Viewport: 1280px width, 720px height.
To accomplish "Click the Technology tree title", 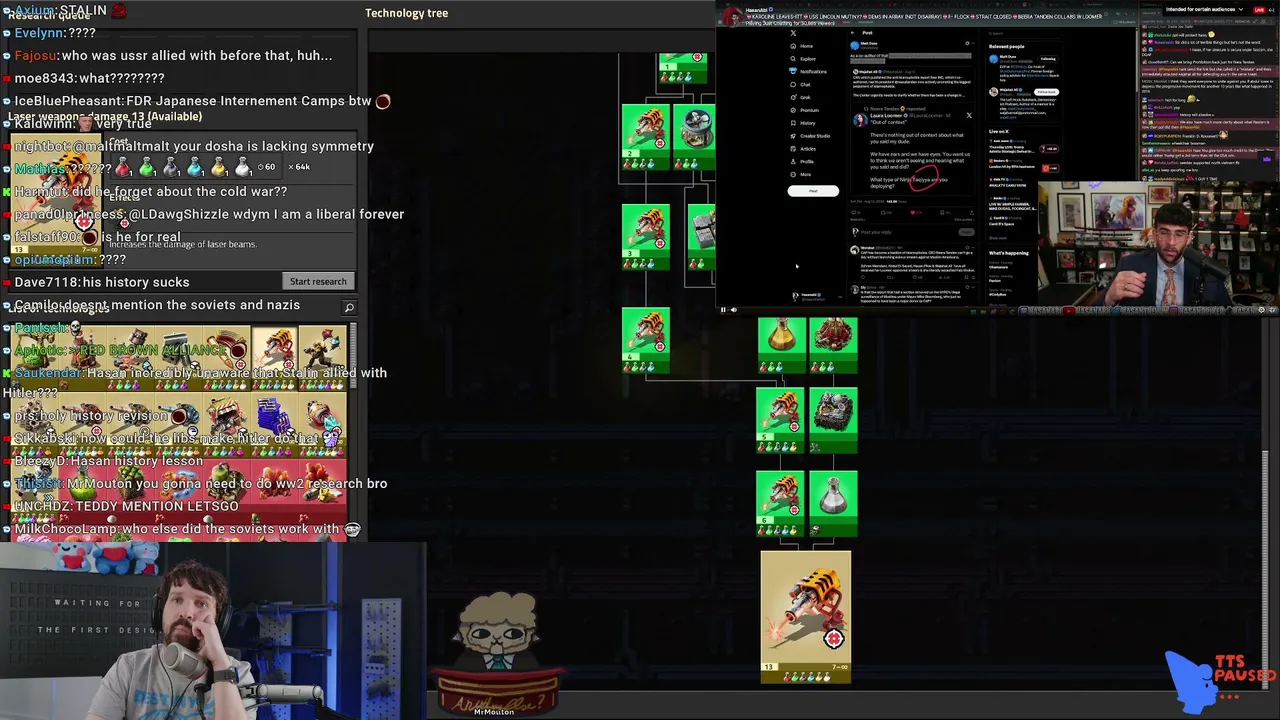I will click(x=406, y=13).
